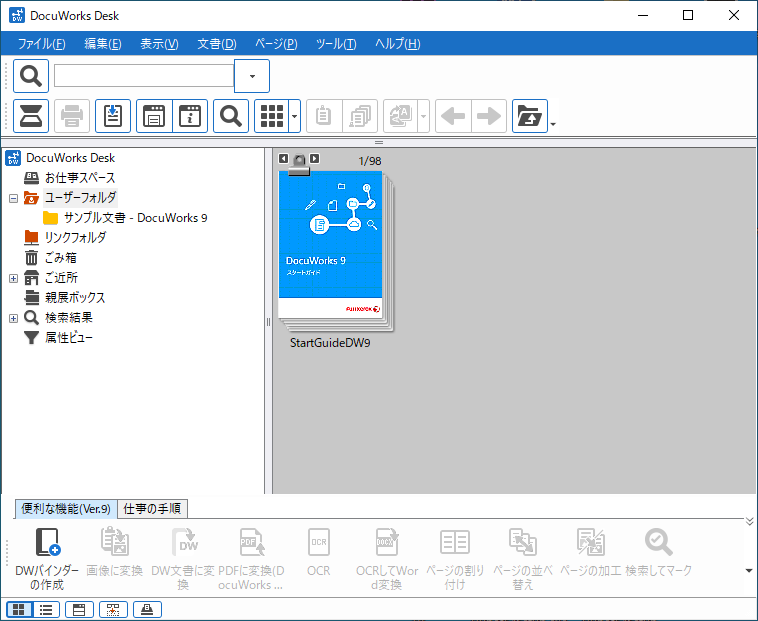Open dropdown arrow next to grid display icon
The height and width of the screenshot is (621, 758).
pyautogui.click(x=294, y=116)
